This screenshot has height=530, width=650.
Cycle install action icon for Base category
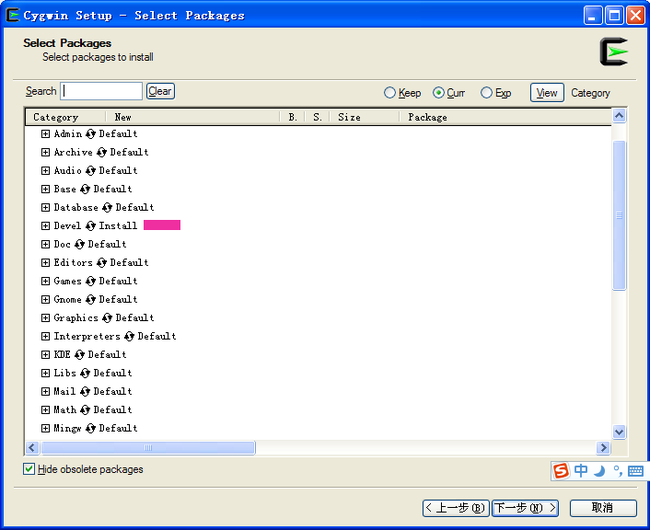coord(85,189)
